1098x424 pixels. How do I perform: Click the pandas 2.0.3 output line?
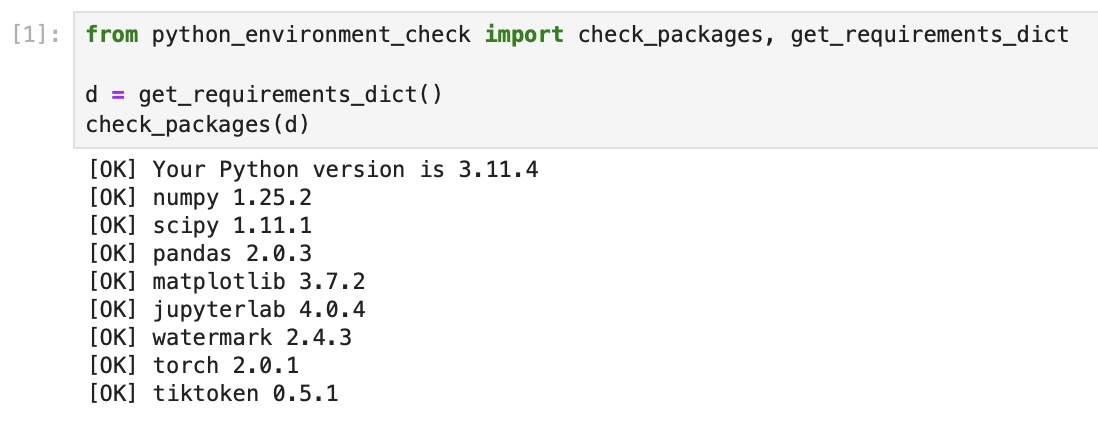click(200, 254)
